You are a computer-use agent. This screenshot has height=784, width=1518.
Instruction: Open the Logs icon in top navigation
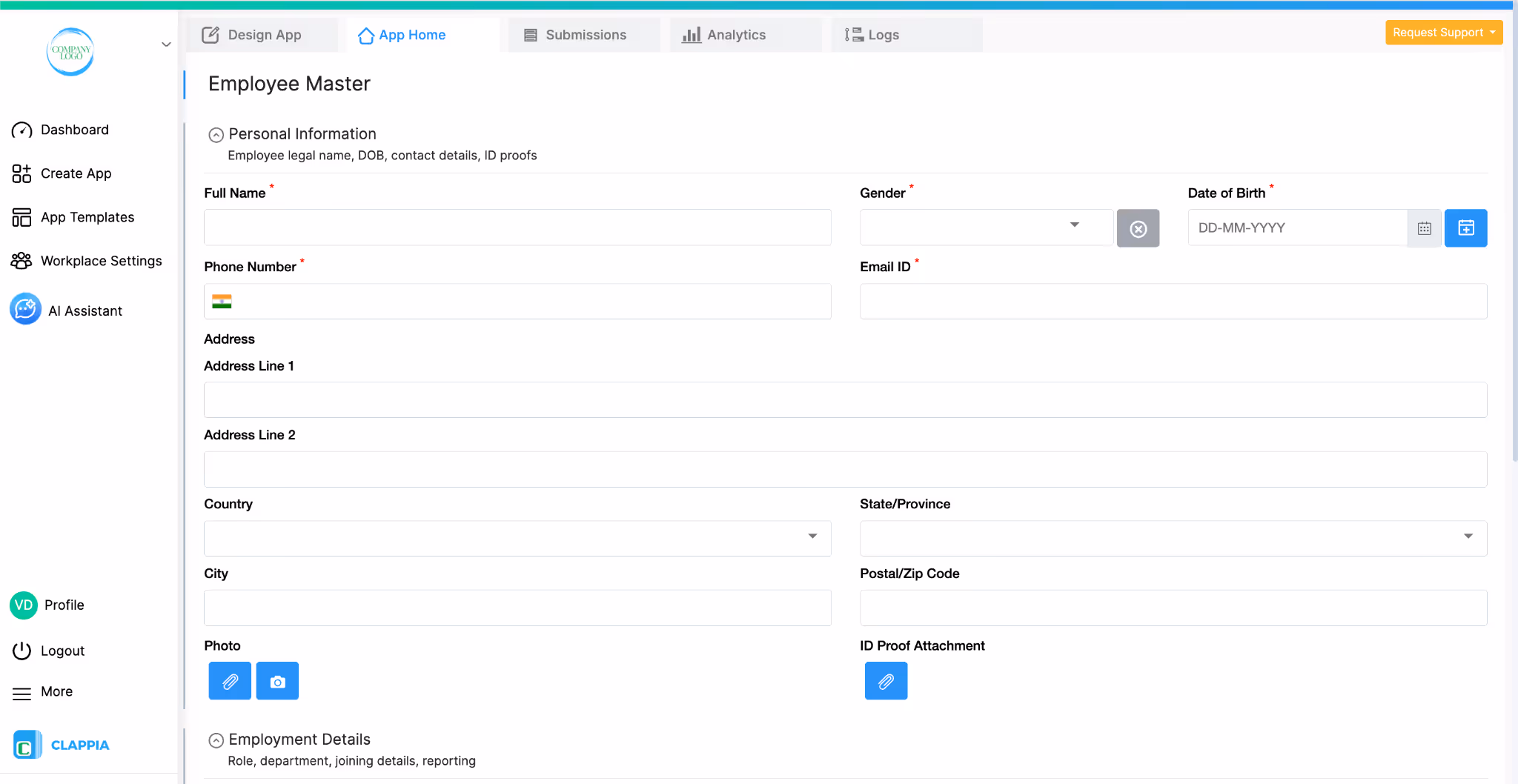[x=852, y=34]
